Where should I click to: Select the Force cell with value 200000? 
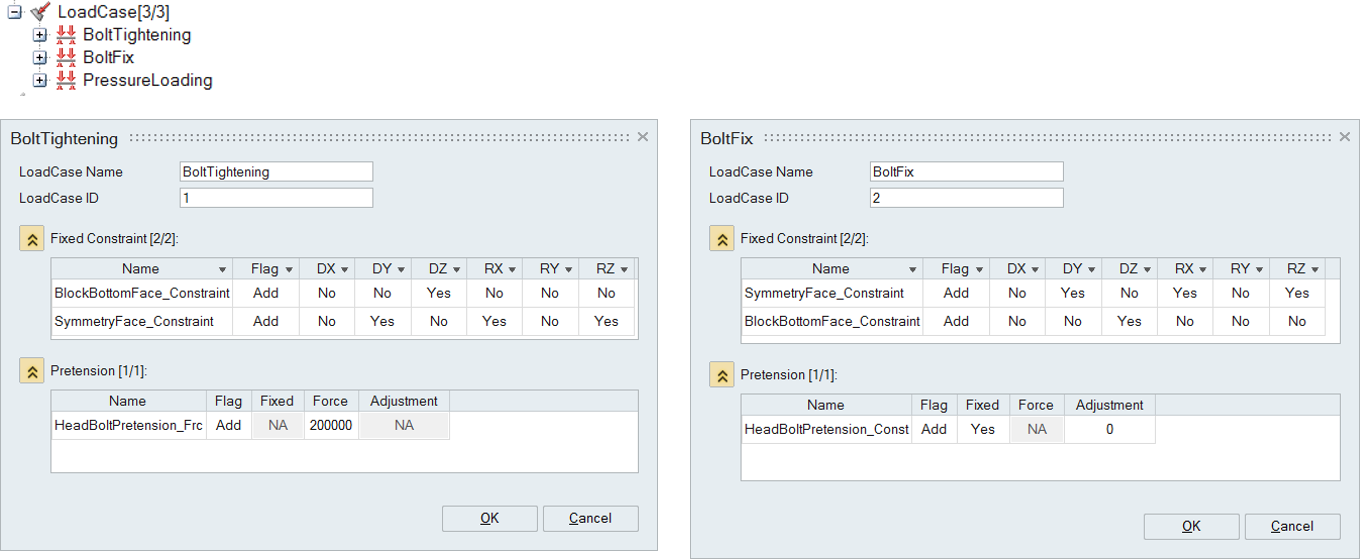tap(330, 425)
